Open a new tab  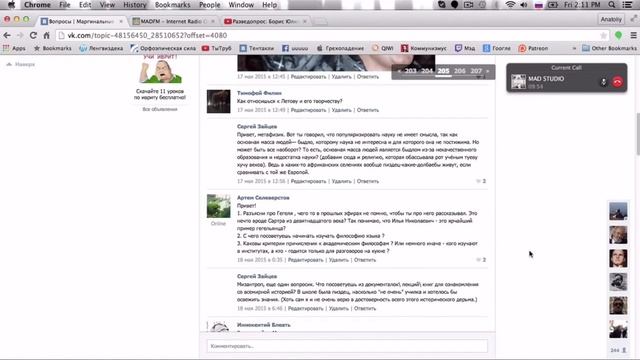click(x=321, y=21)
